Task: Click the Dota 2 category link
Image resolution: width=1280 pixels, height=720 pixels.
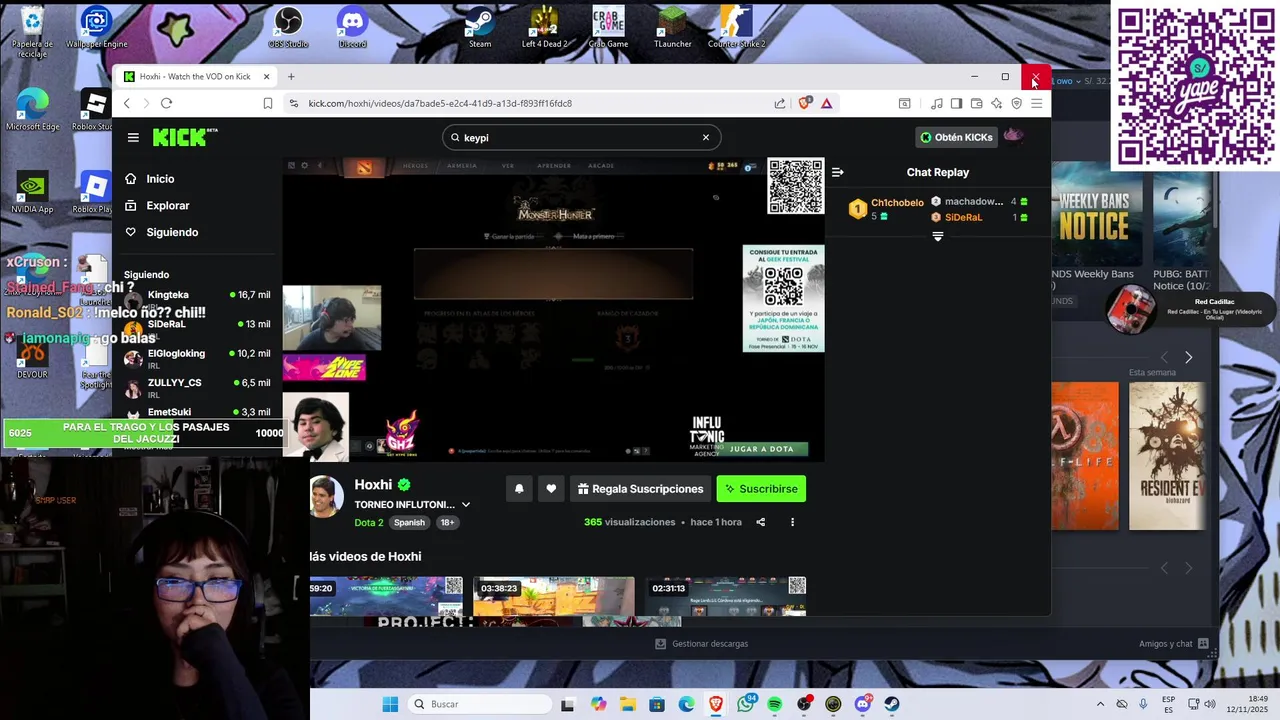Action: [x=369, y=522]
